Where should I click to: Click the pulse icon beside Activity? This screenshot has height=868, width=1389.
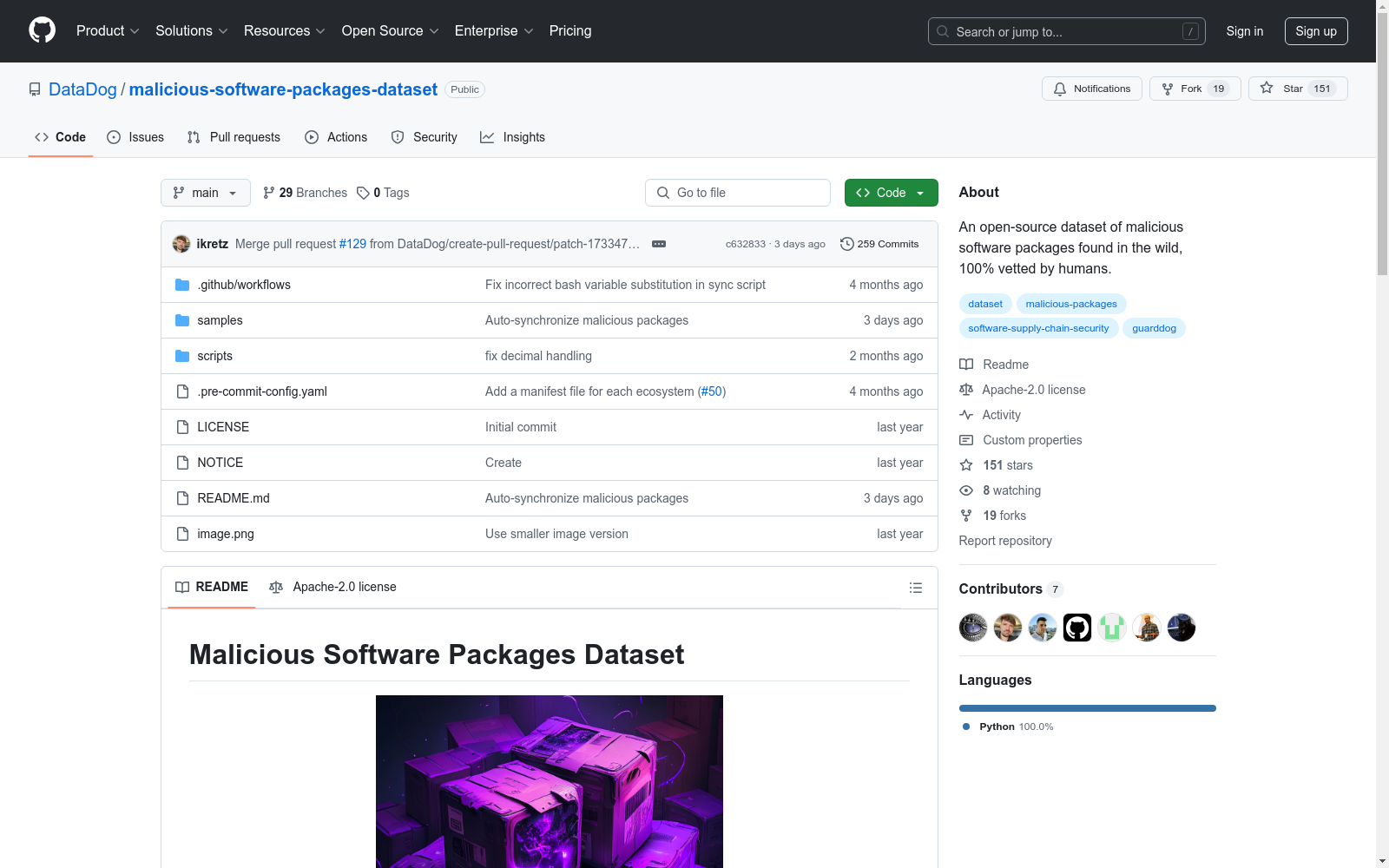tap(966, 415)
